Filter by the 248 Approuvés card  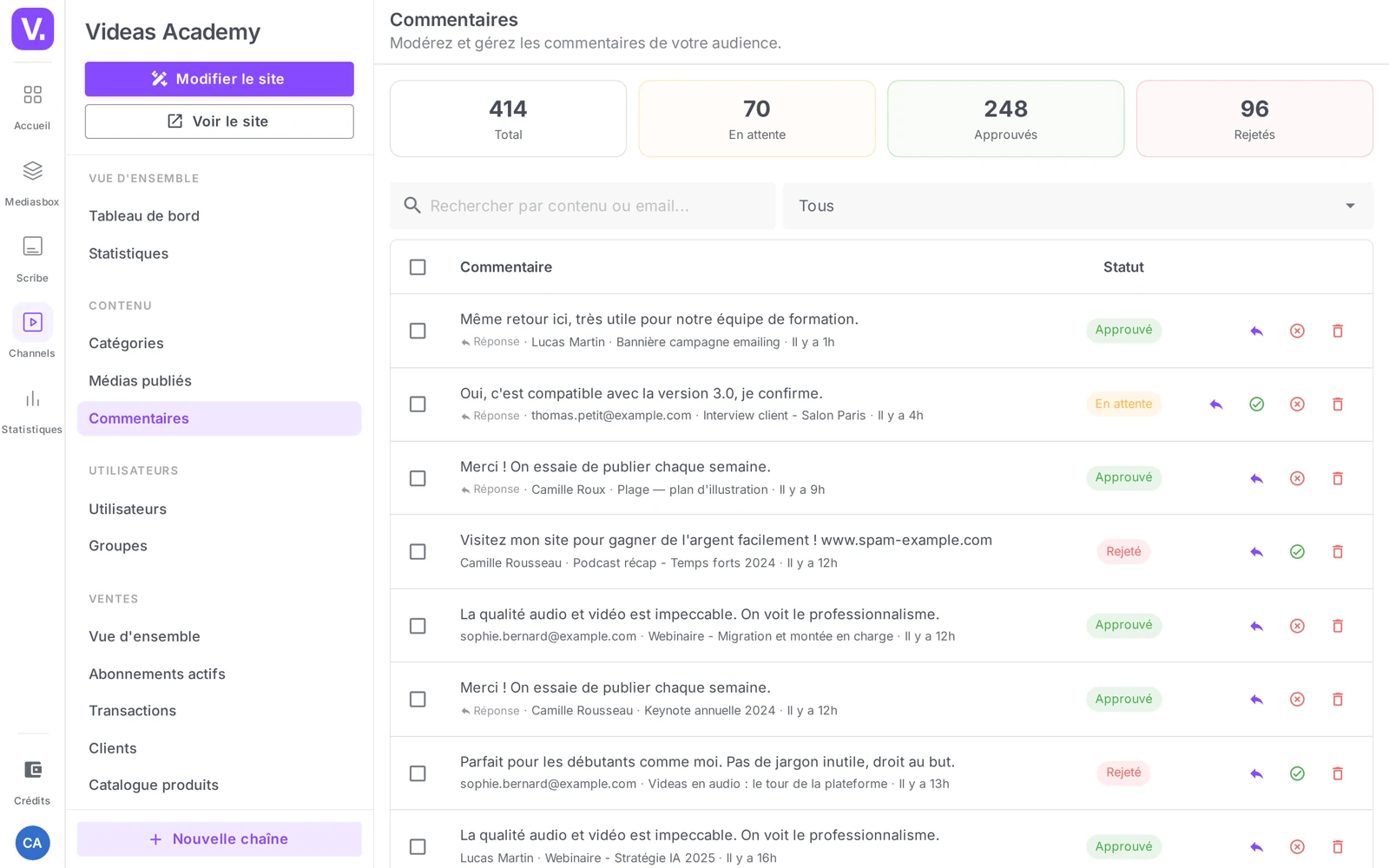tap(1005, 119)
